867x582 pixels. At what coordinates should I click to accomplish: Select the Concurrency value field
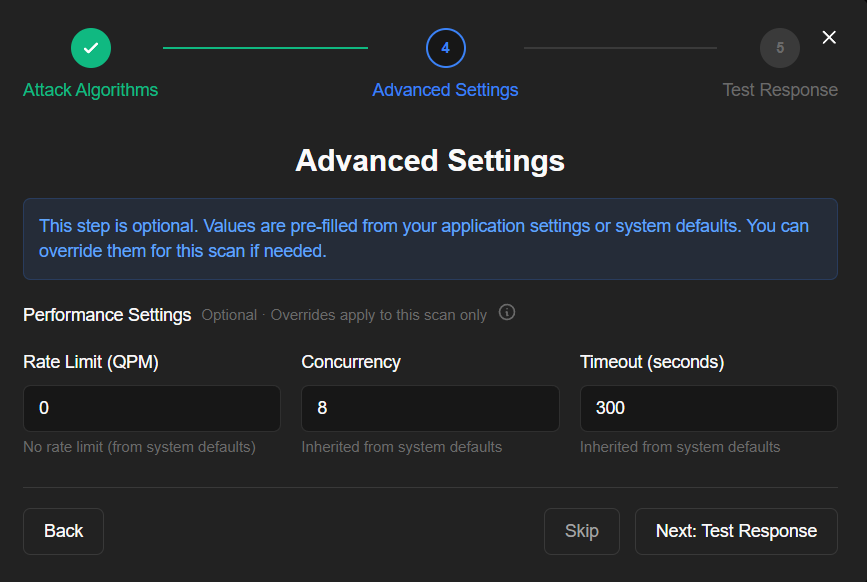pos(430,408)
